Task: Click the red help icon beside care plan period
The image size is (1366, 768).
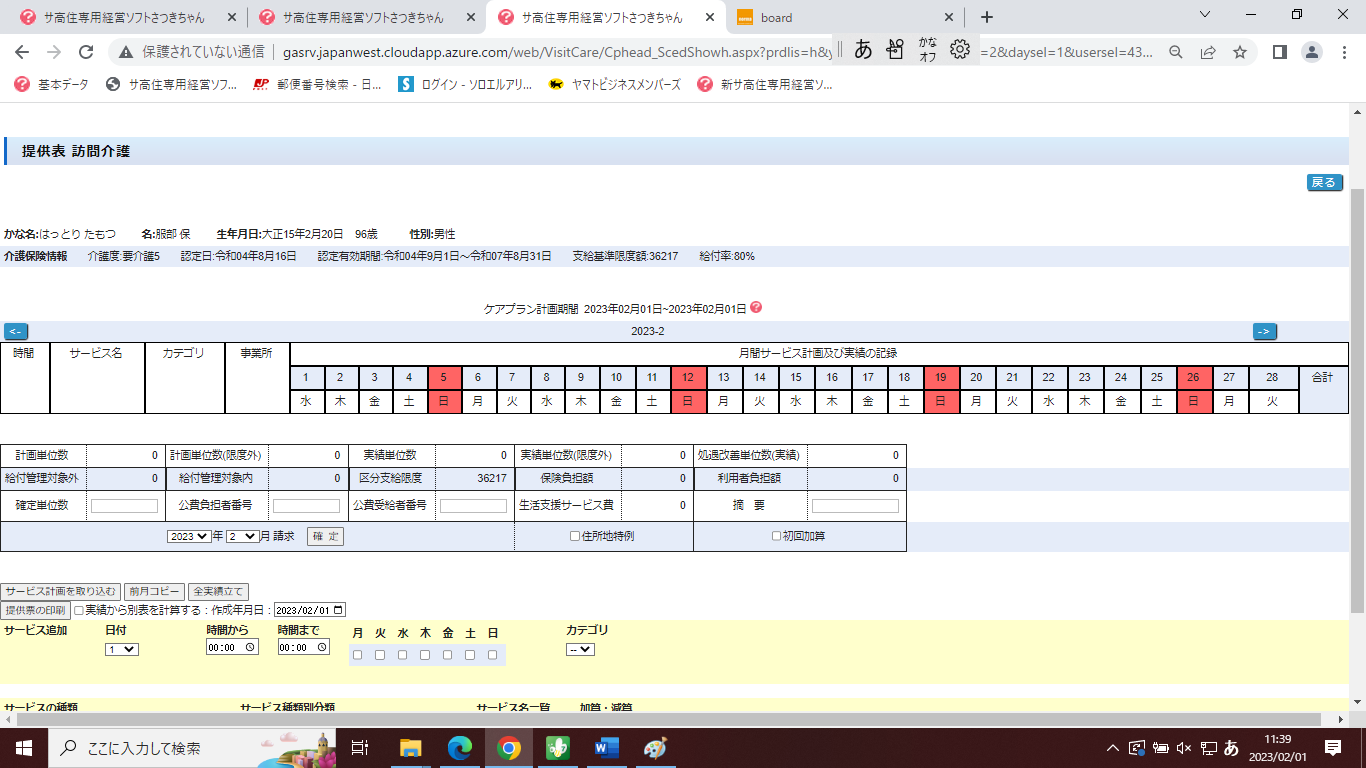Action: pyautogui.click(x=756, y=308)
